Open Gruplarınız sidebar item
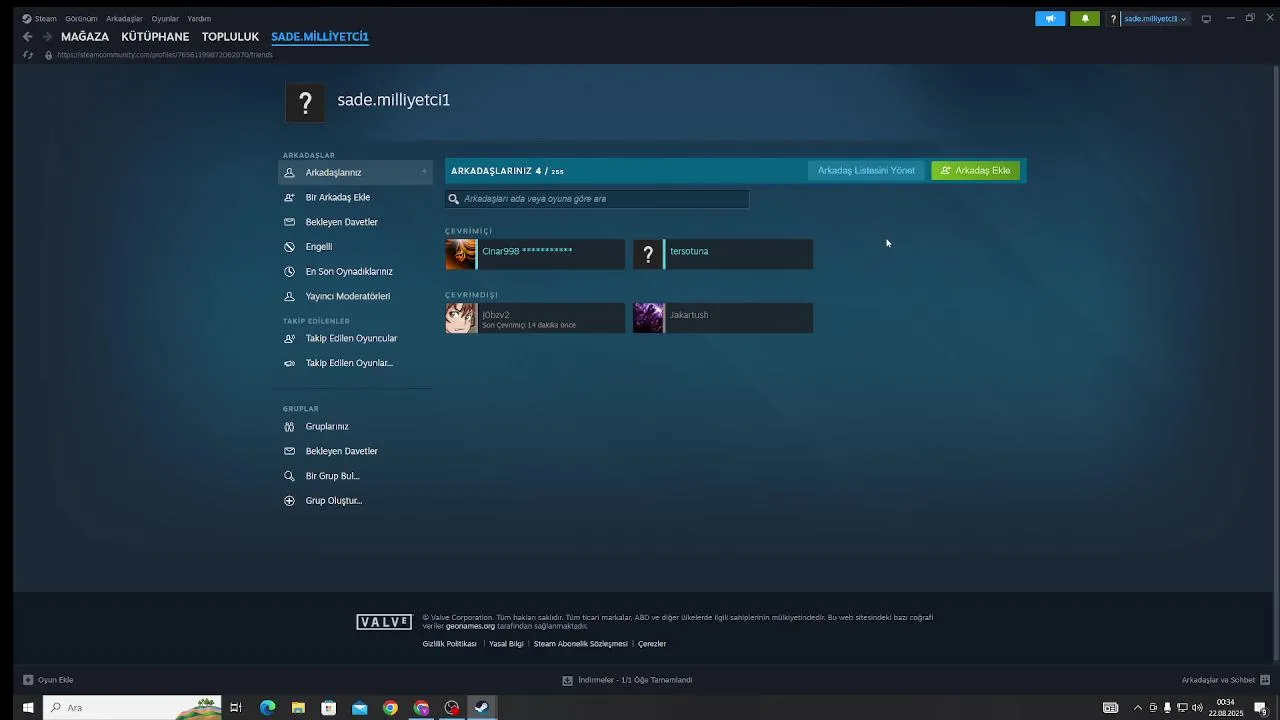Image resolution: width=1280 pixels, height=720 pixels. point(355,426)
